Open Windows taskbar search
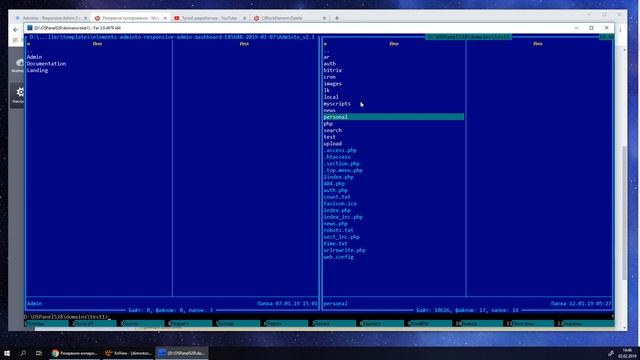640x360 pixels. pos(23,353)
